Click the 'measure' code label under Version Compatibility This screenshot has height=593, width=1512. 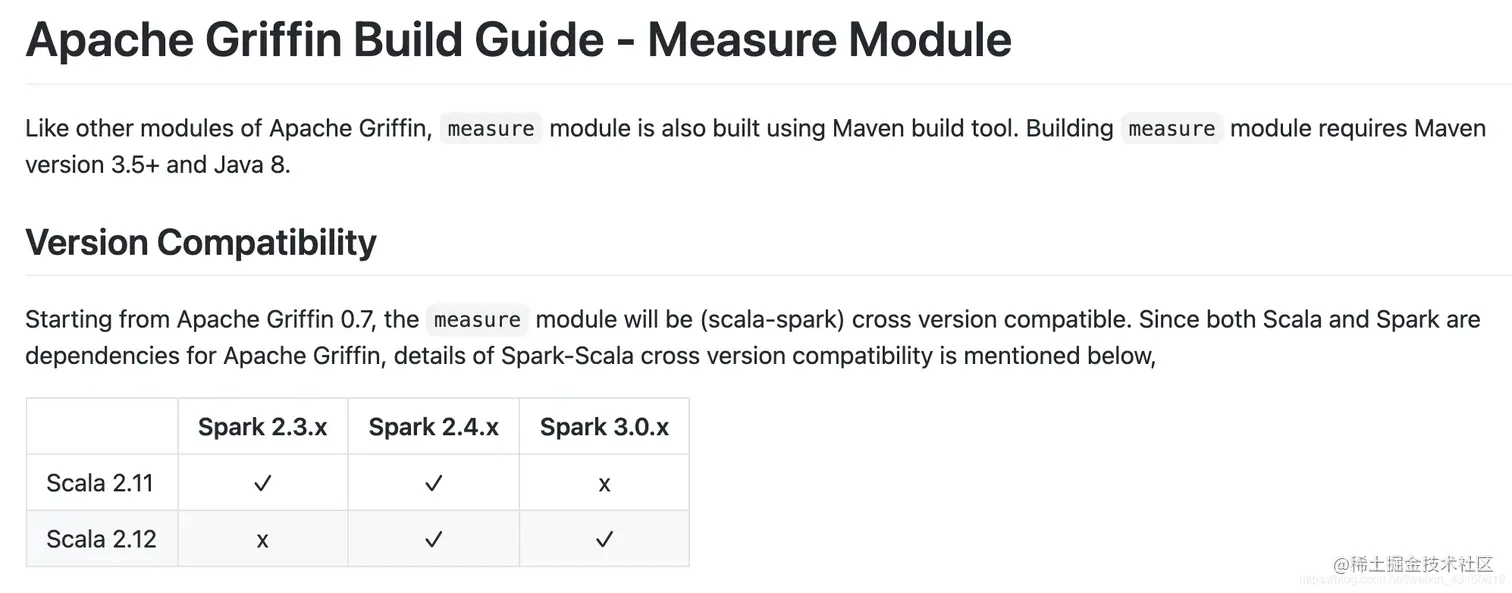click(477, 320)
